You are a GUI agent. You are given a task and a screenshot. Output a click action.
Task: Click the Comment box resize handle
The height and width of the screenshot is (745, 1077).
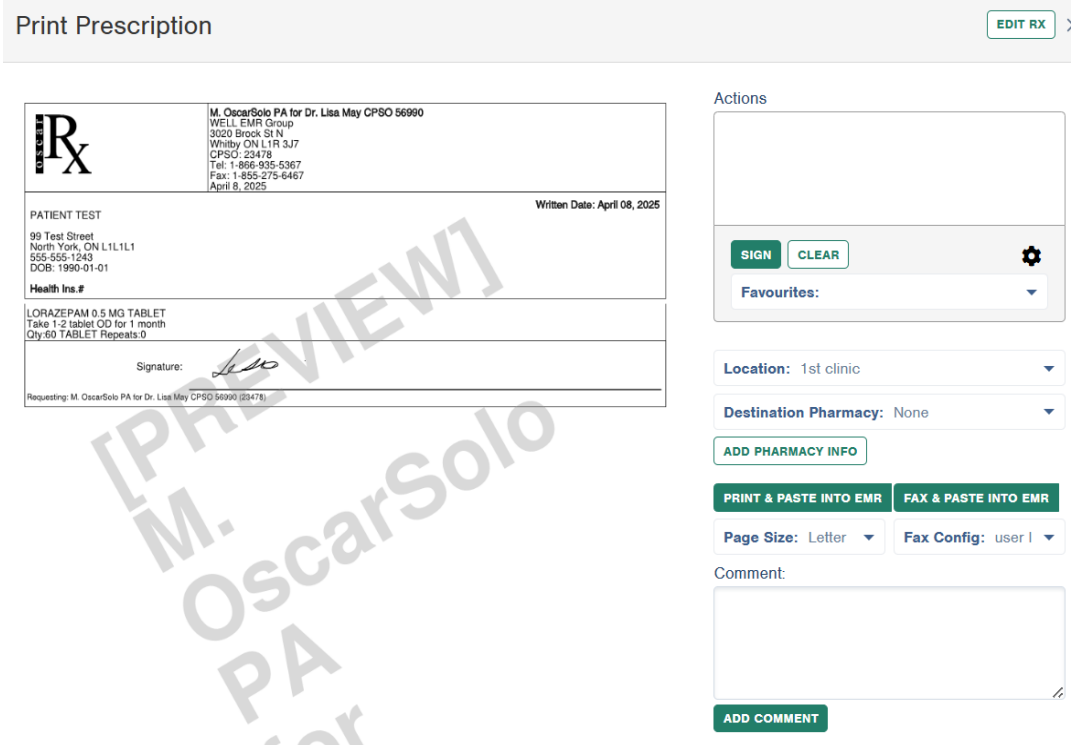1058,692
